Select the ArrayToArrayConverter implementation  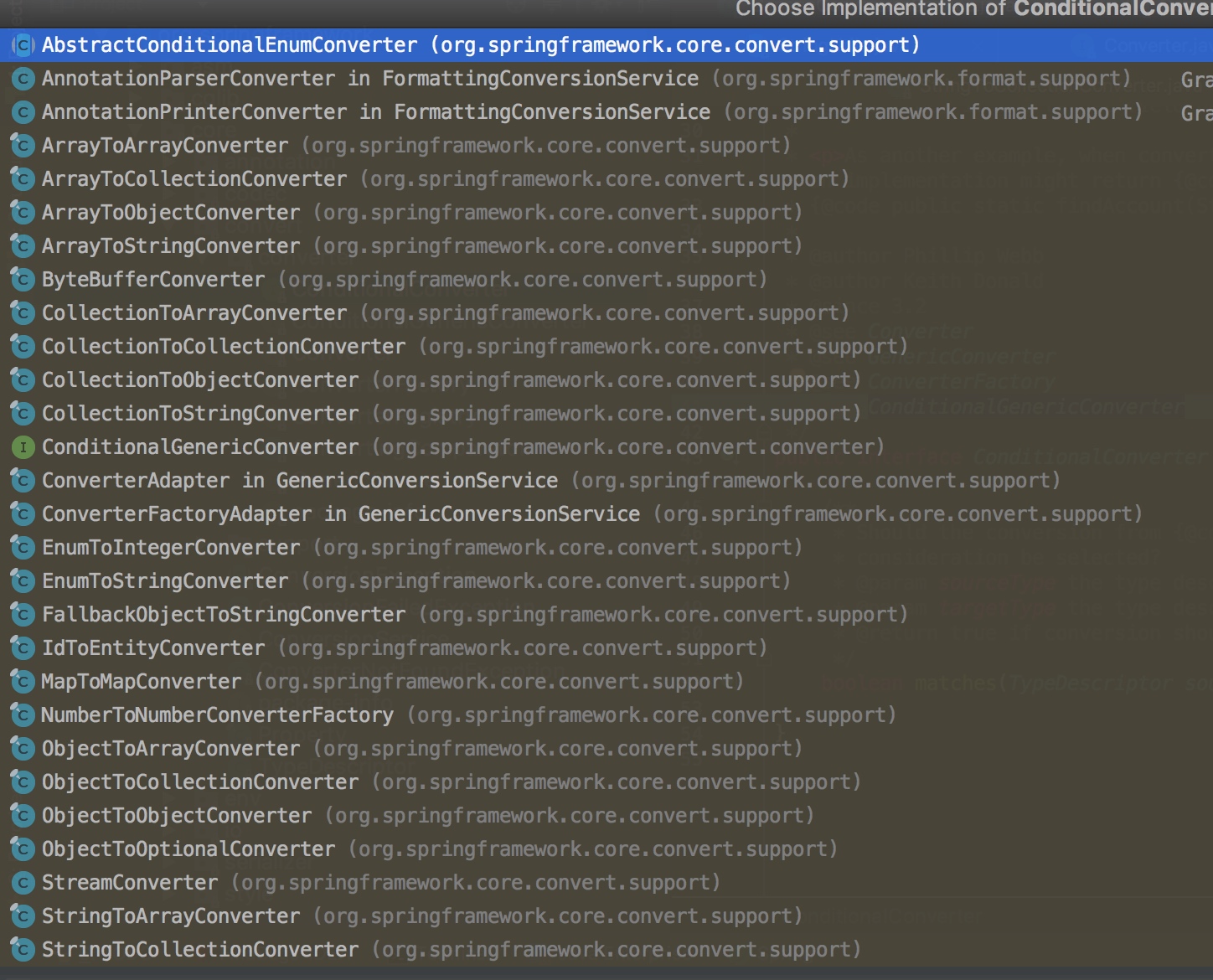pyautogui.click(x=165, y=146)
